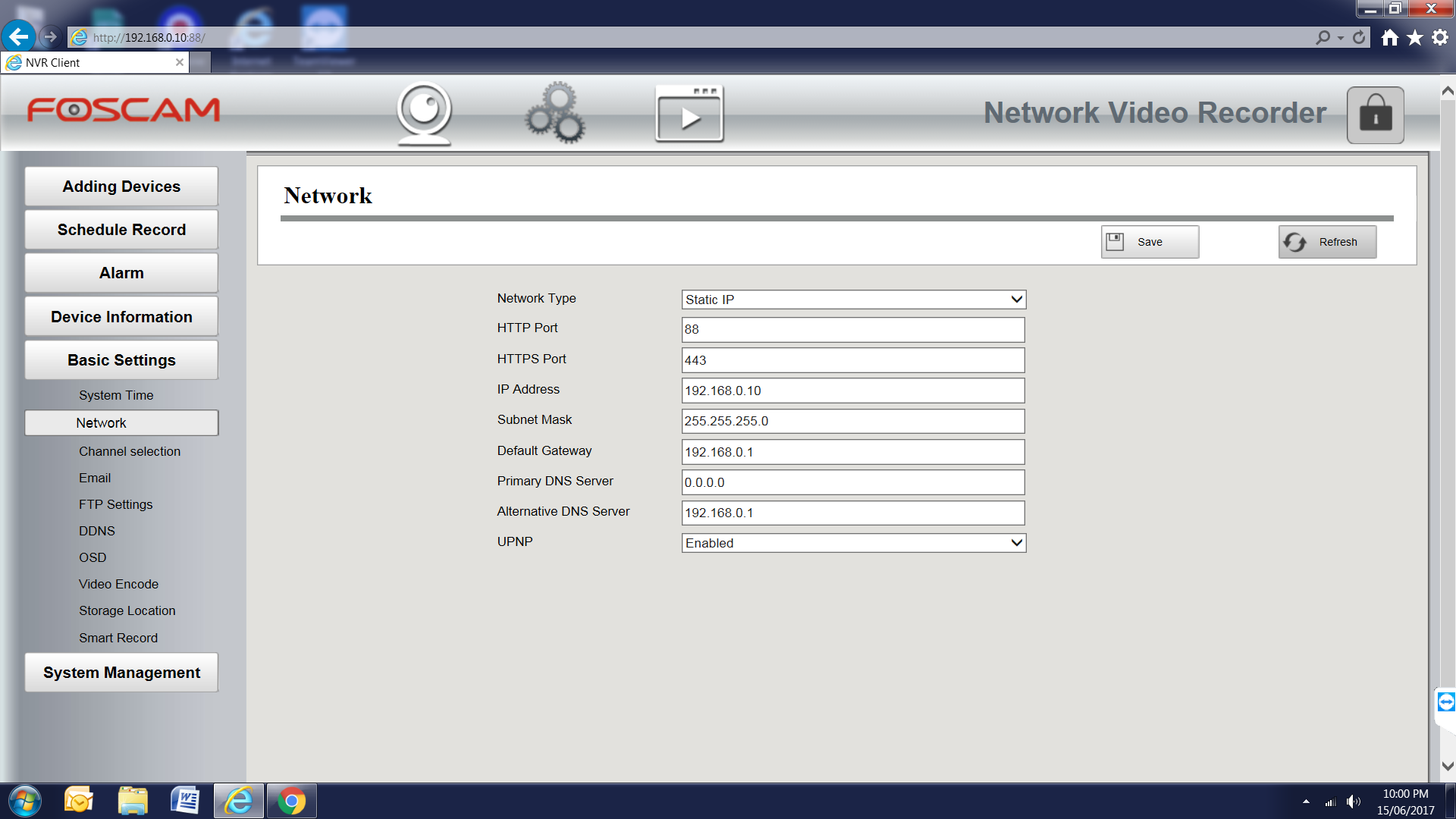Click the settings gears icon

[x=555, y=114]
